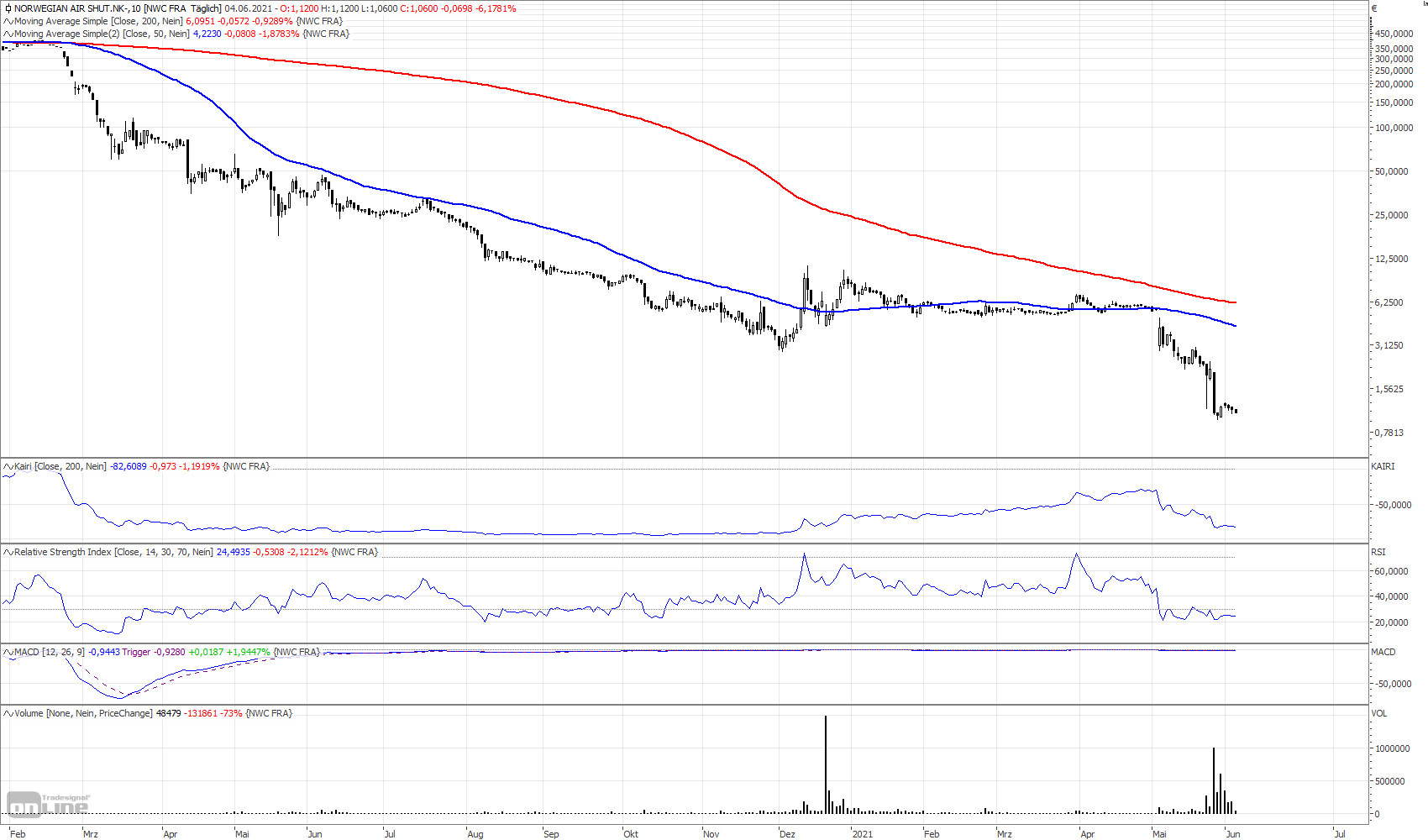Click the 25,0000 price axis value
This screenshot has width=1428, height=840.
click(x=1392, y=215)
